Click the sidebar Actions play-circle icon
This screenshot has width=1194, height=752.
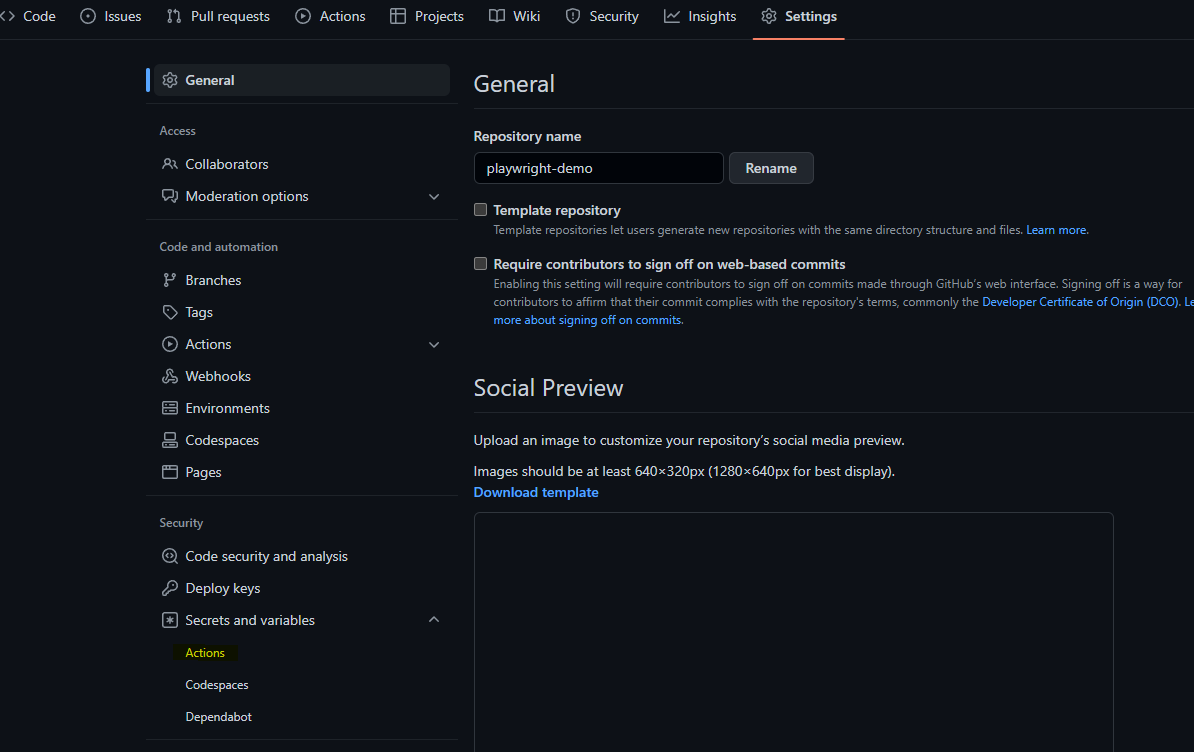tap(170, 344)
